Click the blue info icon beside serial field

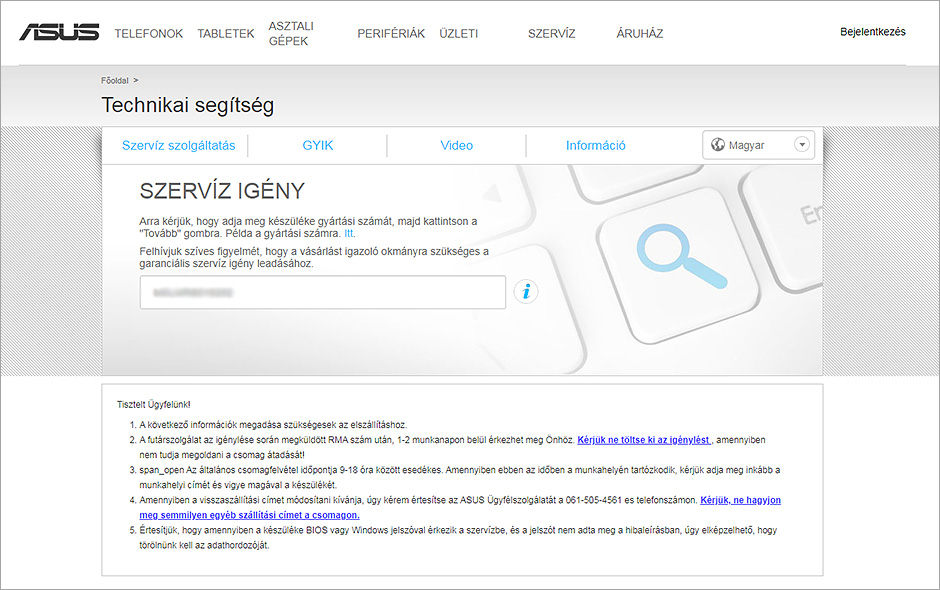click(526, 292)
